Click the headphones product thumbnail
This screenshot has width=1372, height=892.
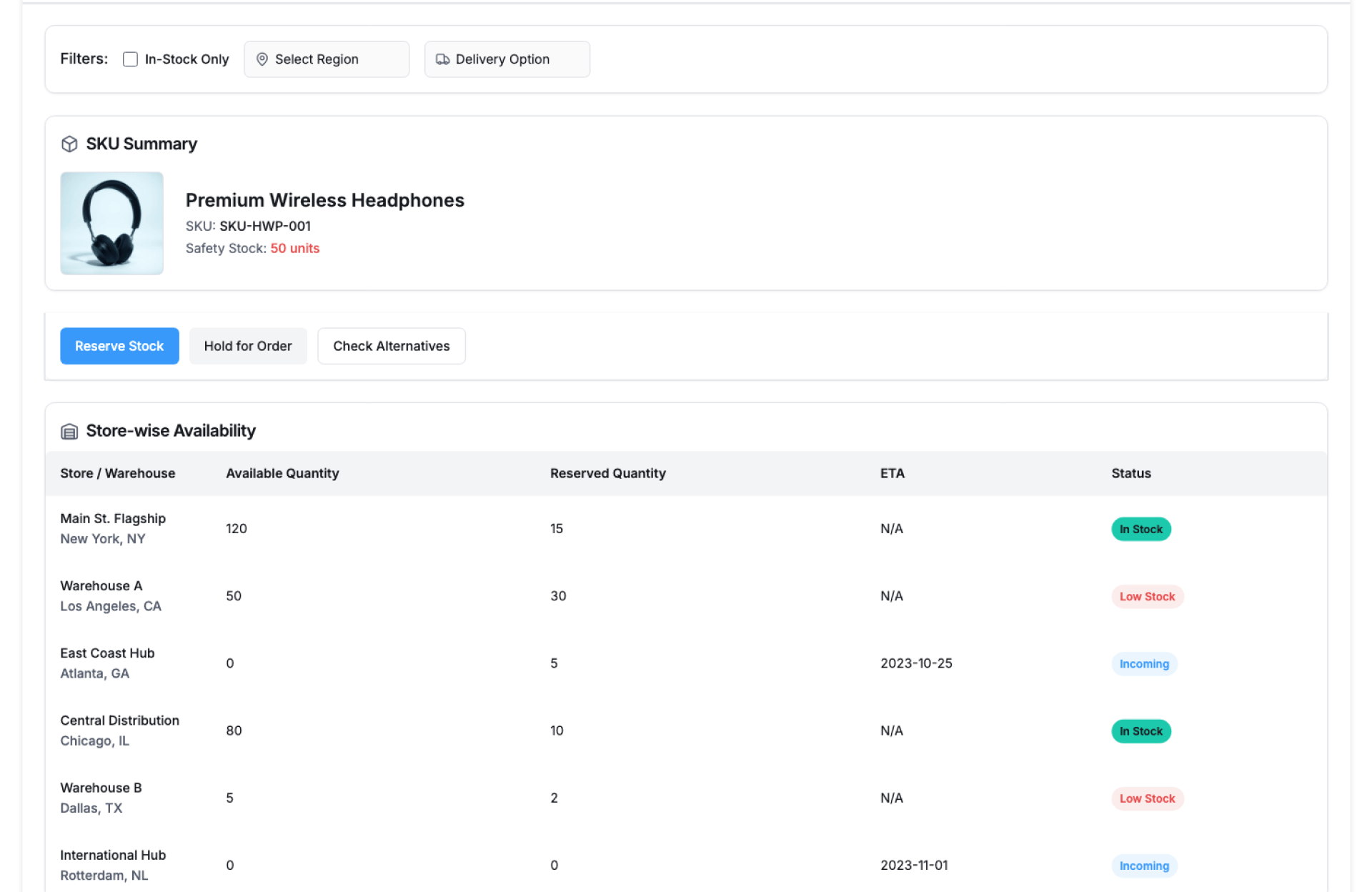pos(111,223)
